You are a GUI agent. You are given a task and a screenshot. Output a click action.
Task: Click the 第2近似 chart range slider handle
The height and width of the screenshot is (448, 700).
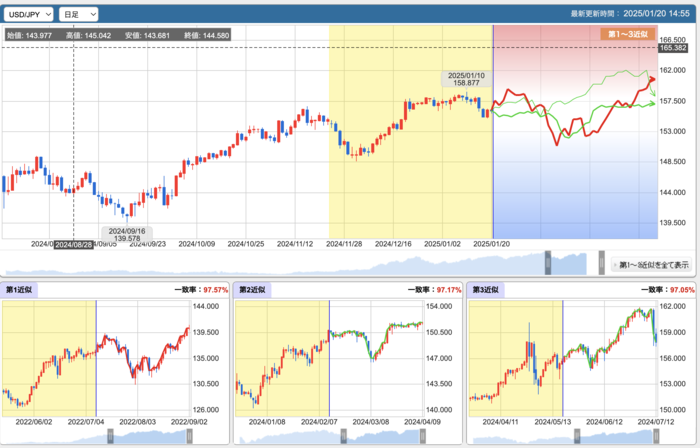[342, 435]
